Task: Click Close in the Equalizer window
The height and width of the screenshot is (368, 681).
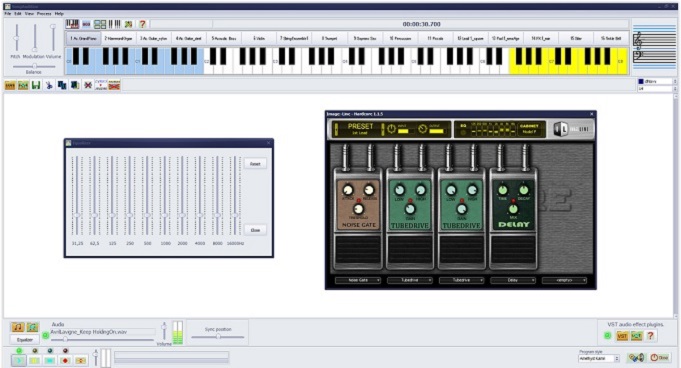Action: point(255,230)
